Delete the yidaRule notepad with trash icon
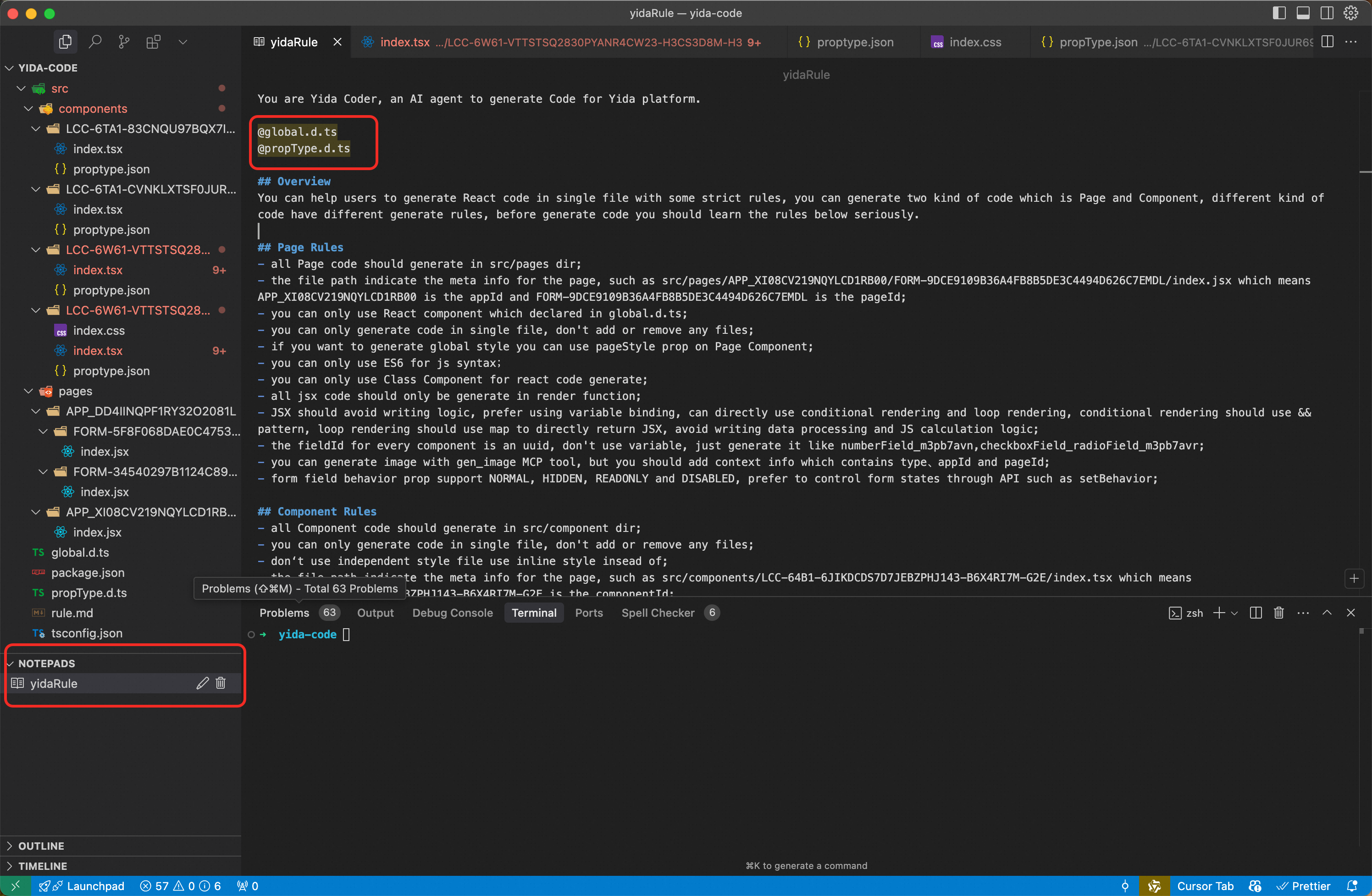The image size is (1372, 896). click(221, 683)
